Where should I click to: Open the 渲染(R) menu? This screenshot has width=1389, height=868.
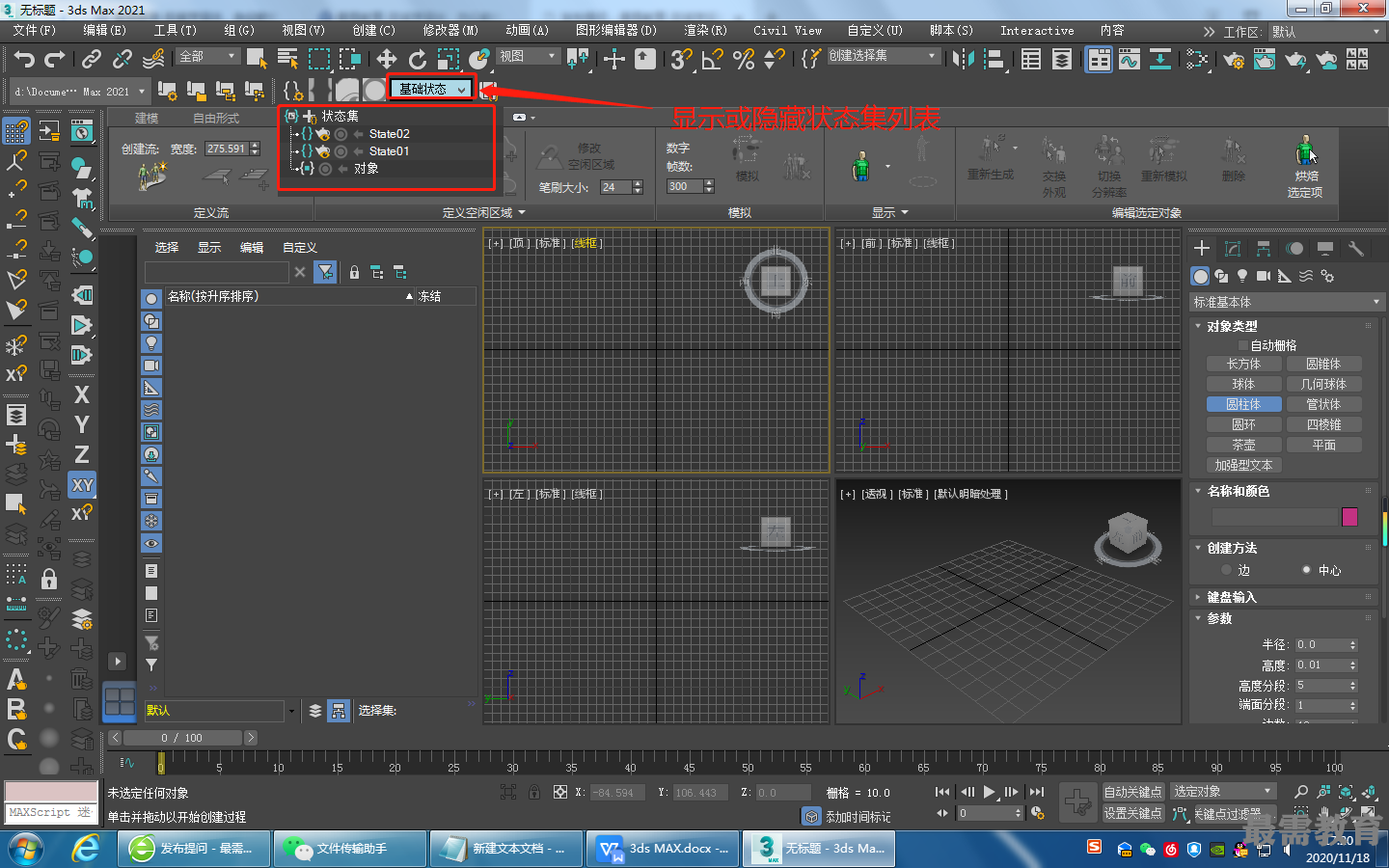tap(705, 31)
